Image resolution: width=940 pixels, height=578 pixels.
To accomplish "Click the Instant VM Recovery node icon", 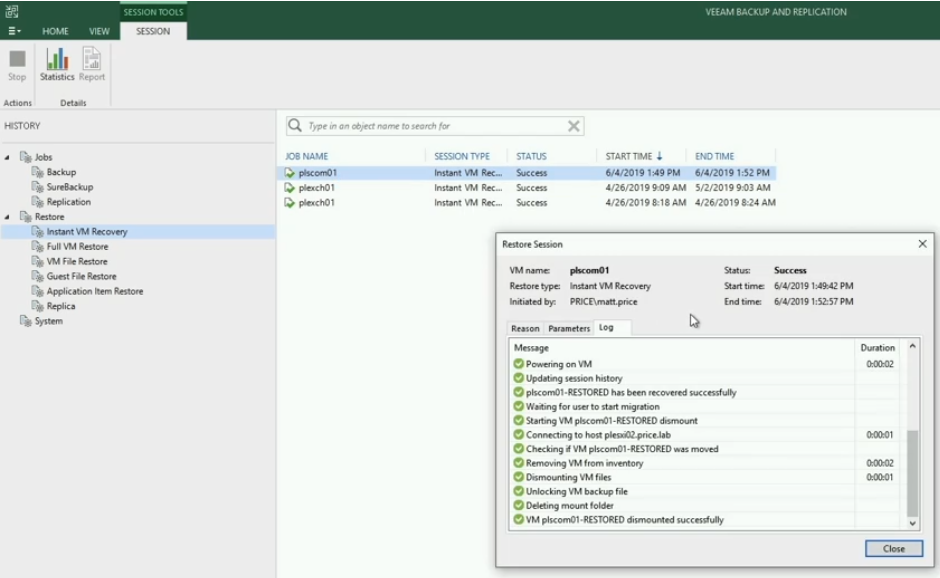I will coord(38,231).
